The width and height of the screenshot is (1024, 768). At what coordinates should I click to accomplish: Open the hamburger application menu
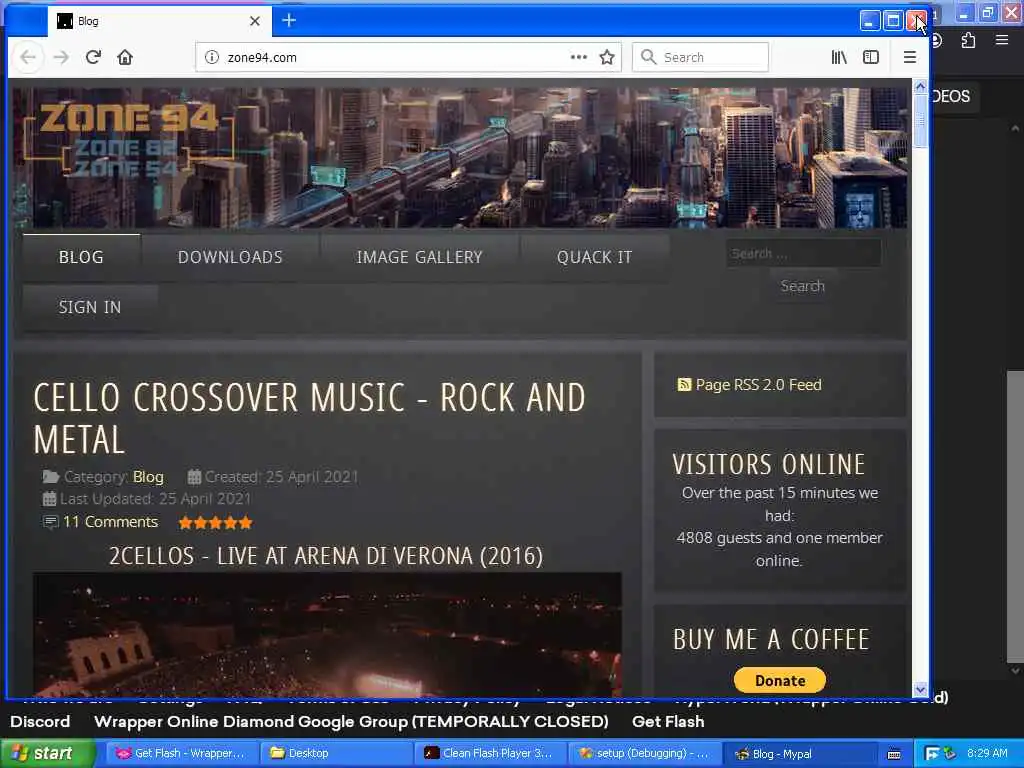(910, 57)
